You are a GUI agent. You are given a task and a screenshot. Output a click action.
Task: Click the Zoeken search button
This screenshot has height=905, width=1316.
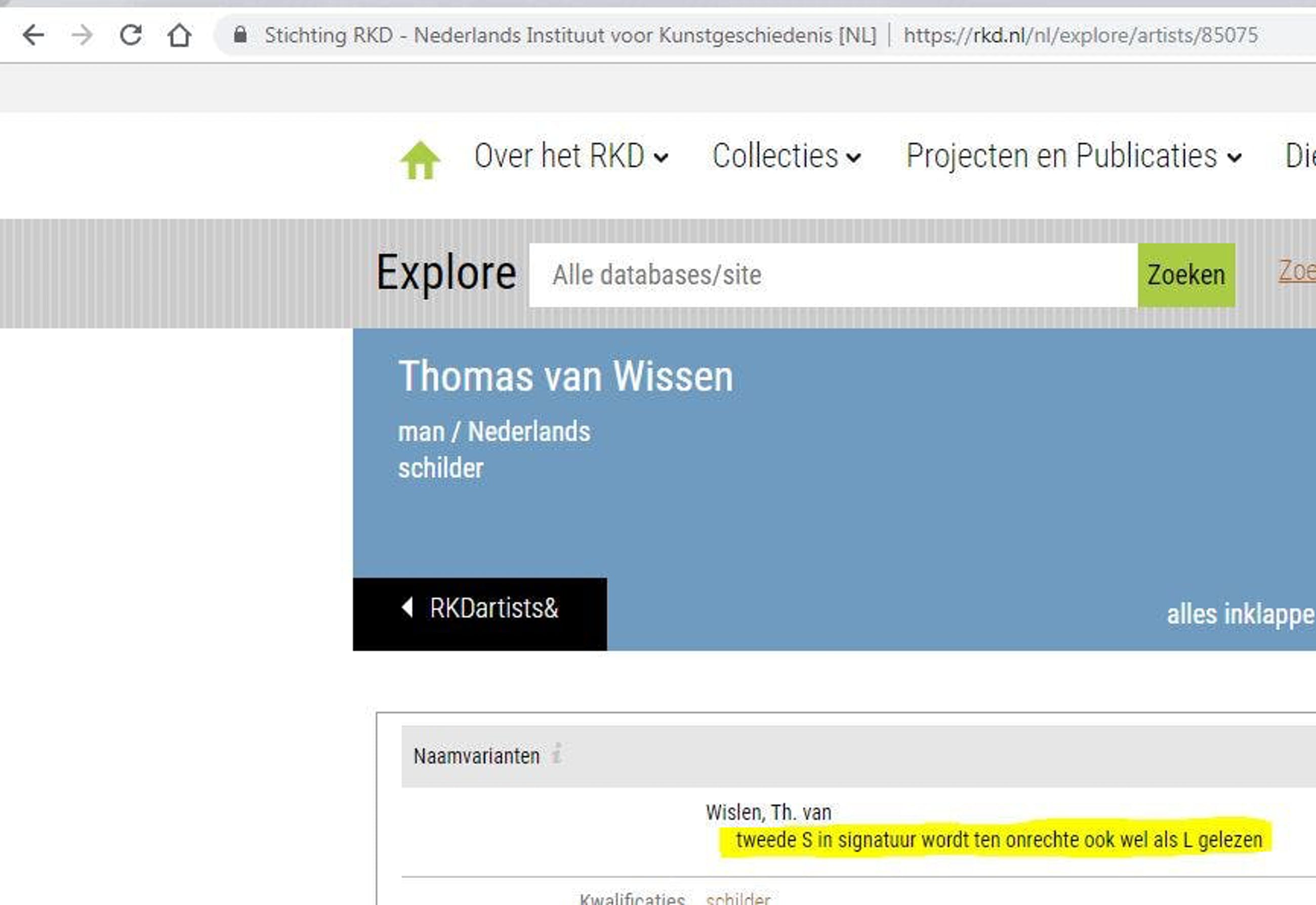tap(1186, 275)
